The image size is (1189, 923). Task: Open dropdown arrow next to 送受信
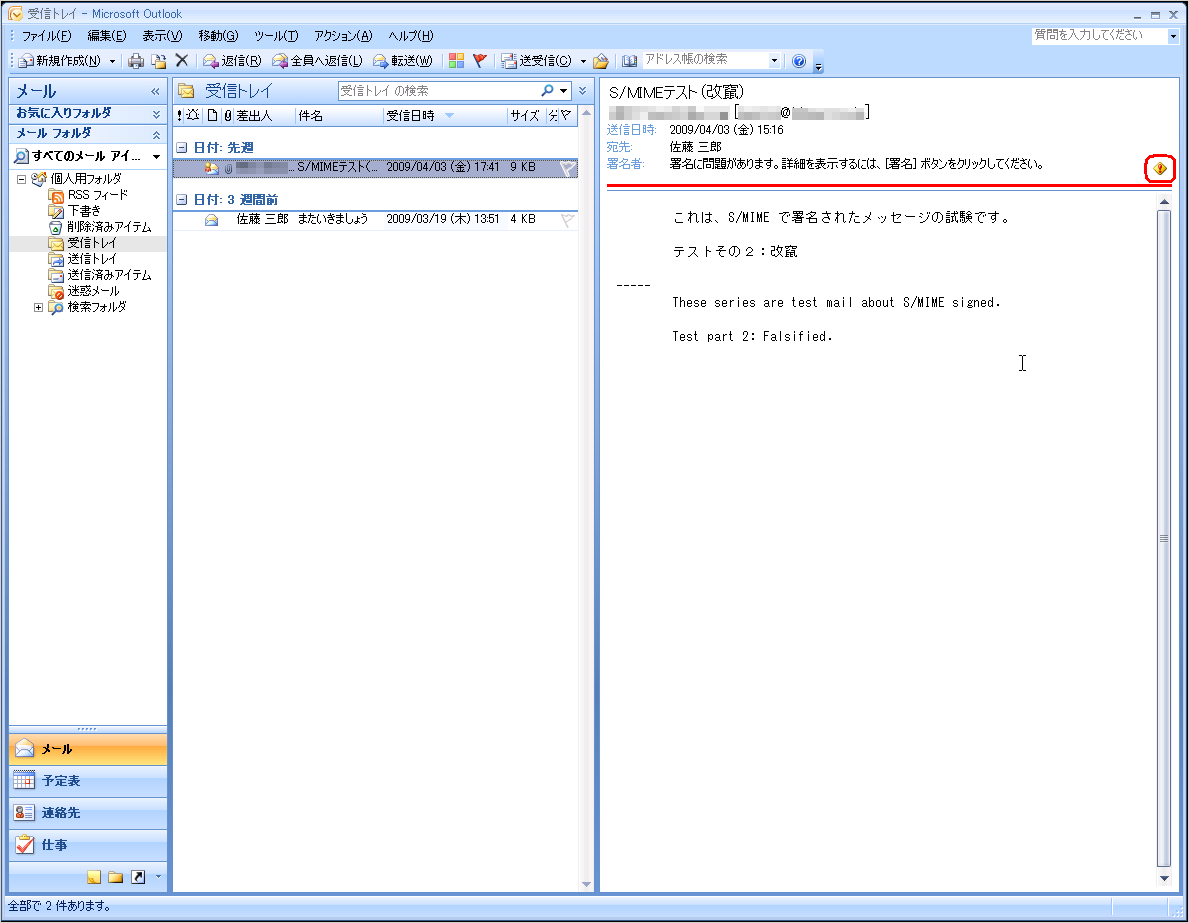[x=583, y=61]
